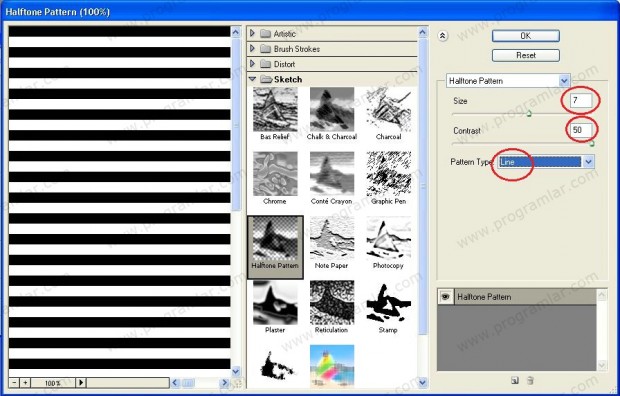620x396 pixels.
Task: Click preview horizontal scrollbar left arrow
Action: point(175,383)
